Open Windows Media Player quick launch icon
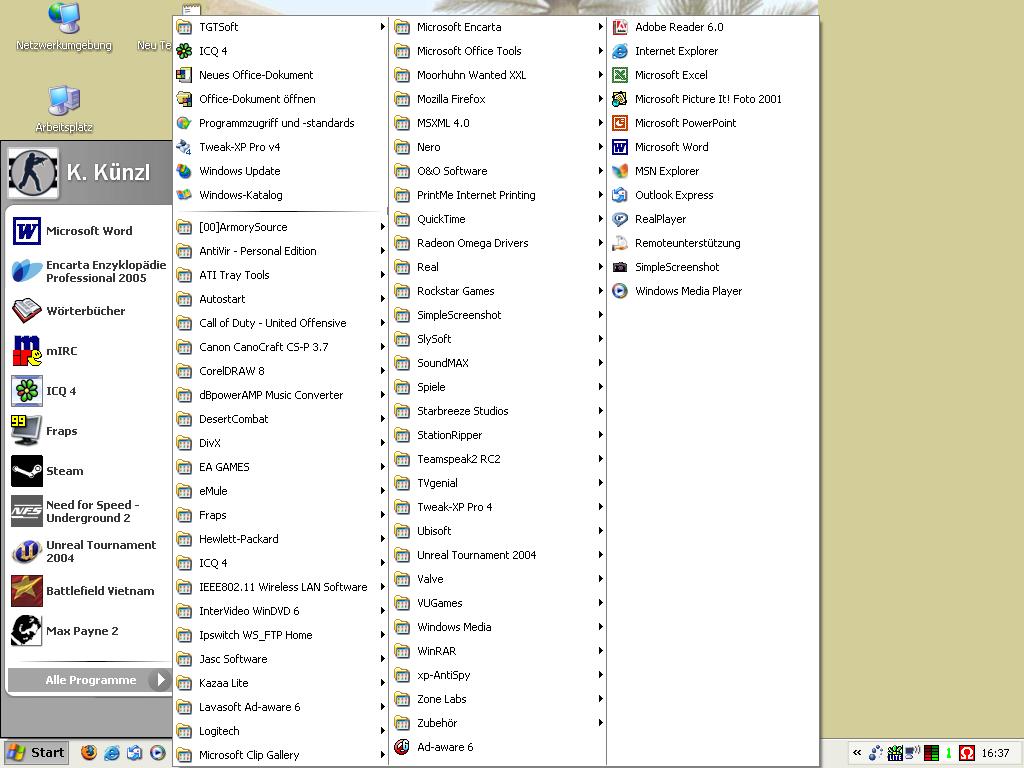The width and height of the screenshot is (1024, 768). [x=157, y=752]
